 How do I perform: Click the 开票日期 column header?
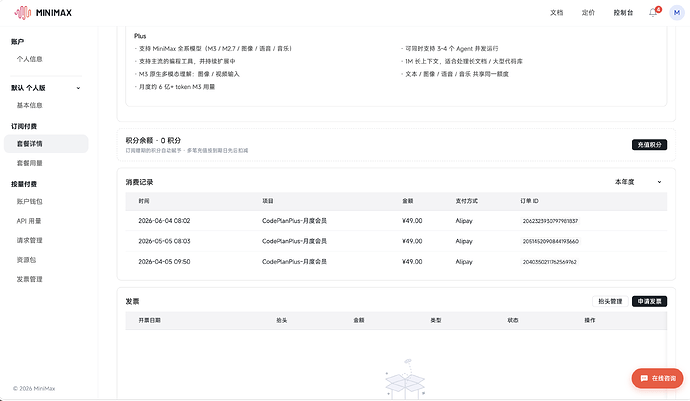(149, 320)
